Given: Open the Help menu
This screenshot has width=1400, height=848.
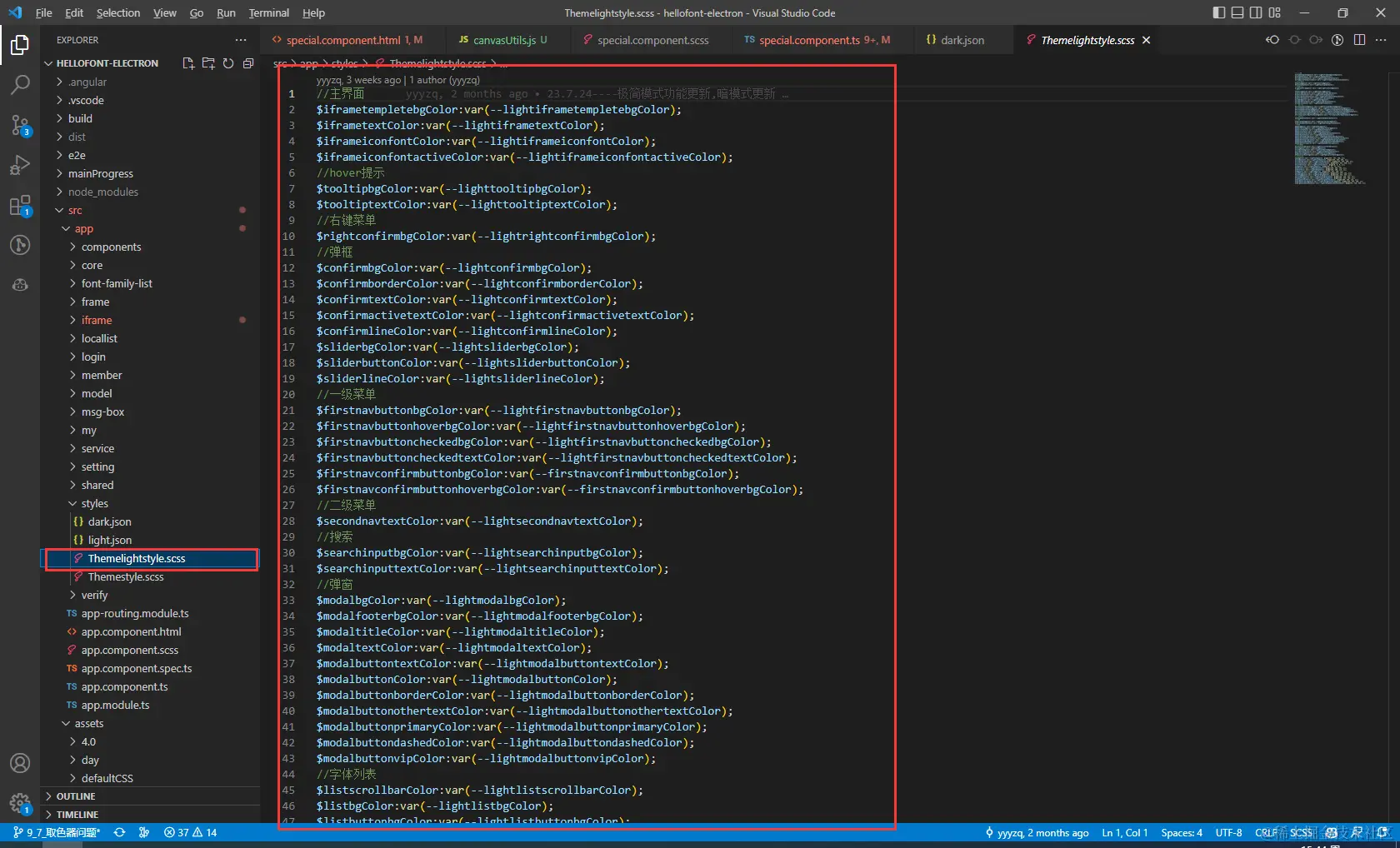Looking at the screenshot, I should 313,12.
